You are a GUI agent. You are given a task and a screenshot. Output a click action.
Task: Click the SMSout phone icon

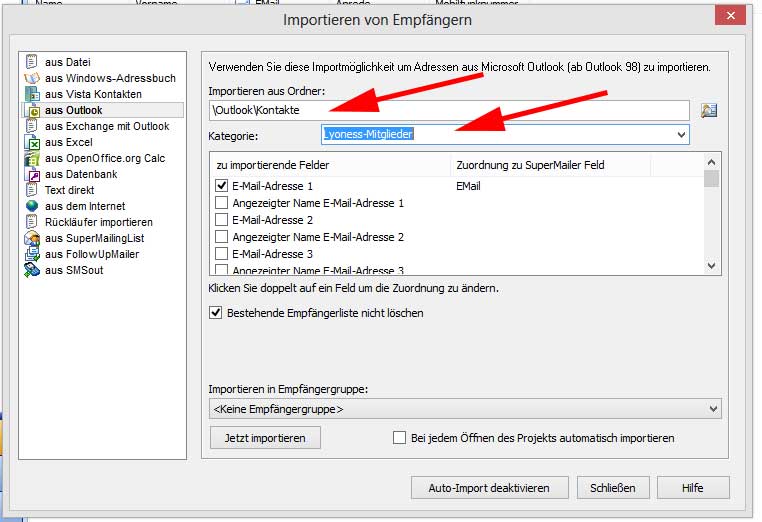[x=32, y=270]
